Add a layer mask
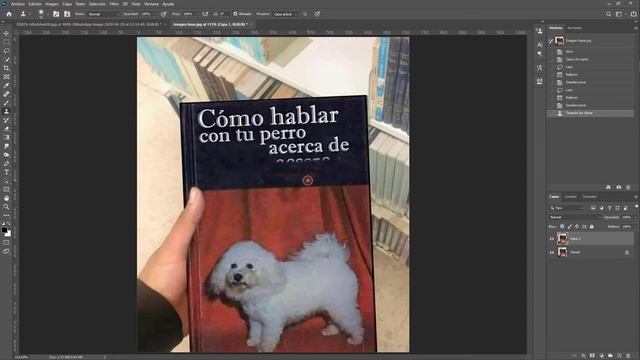This screenshot has width=640, height=360. 592,356
